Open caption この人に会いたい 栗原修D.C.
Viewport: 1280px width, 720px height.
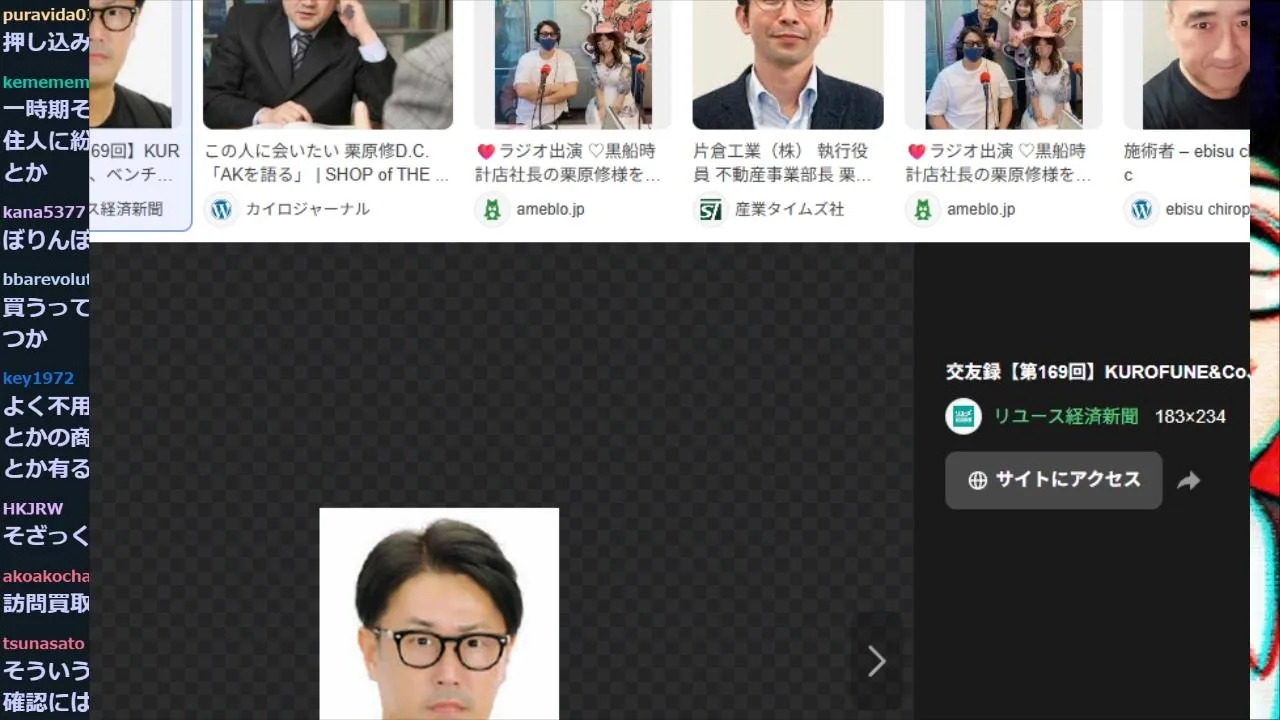click(x=327, y=163)
